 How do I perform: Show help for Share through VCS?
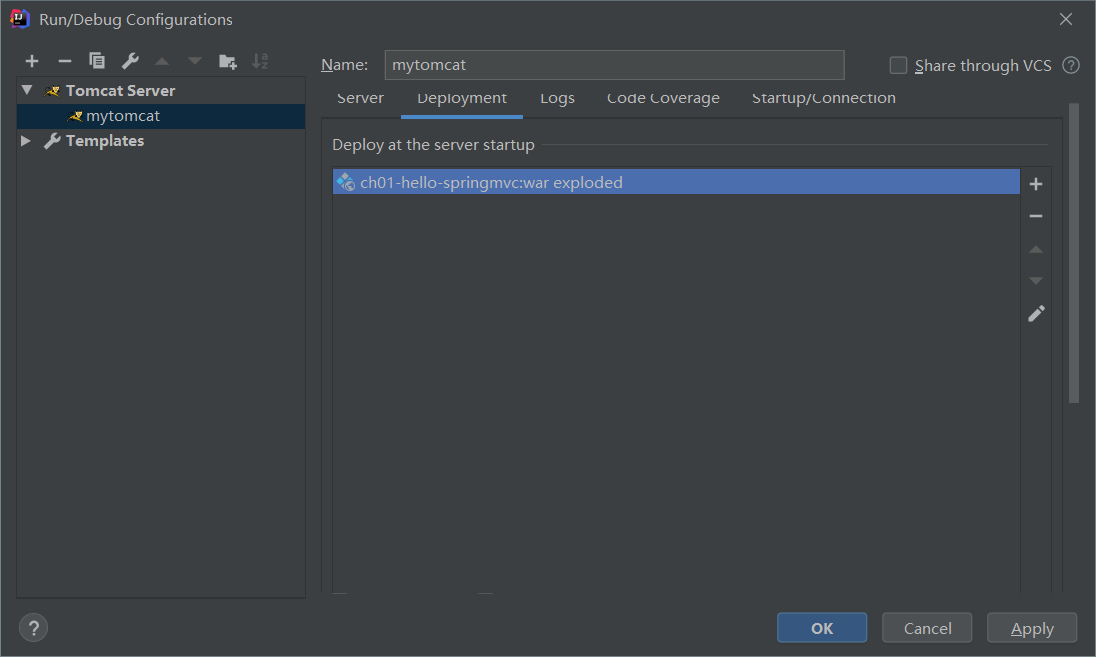click(1071, 66)
